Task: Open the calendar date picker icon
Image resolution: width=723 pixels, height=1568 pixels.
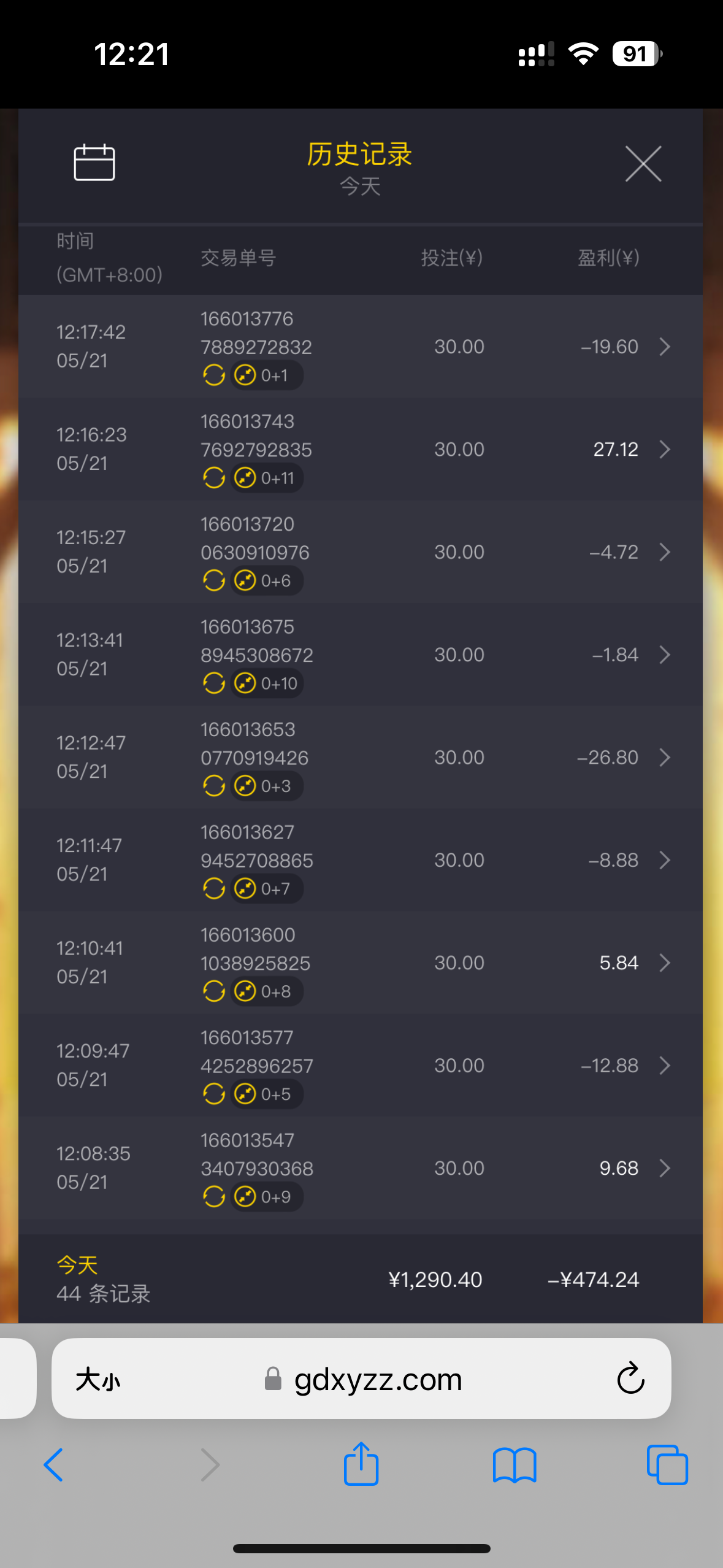Action: pyautogui.click(x=94, y=163)
